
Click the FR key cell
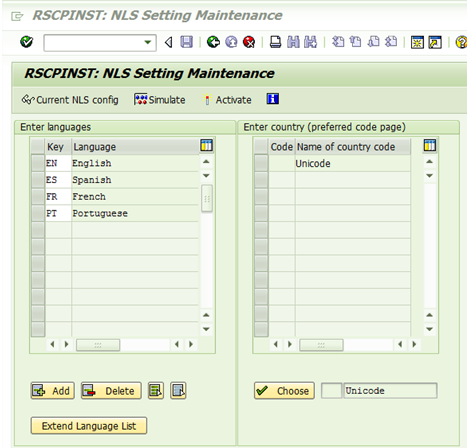pyautogui.click(x=58, y=196)
